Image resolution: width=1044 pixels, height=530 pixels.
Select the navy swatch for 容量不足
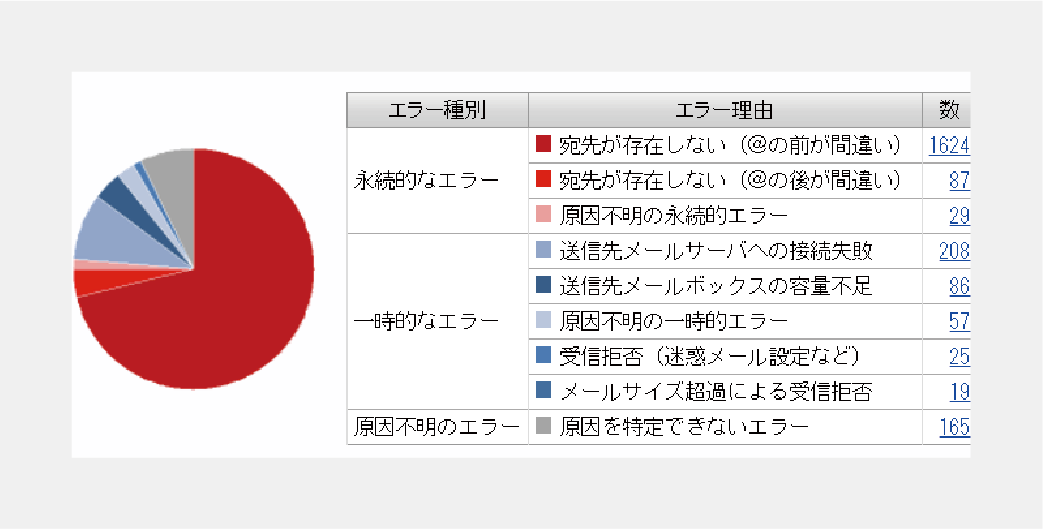pyautogui.click(x=544, y=285)
